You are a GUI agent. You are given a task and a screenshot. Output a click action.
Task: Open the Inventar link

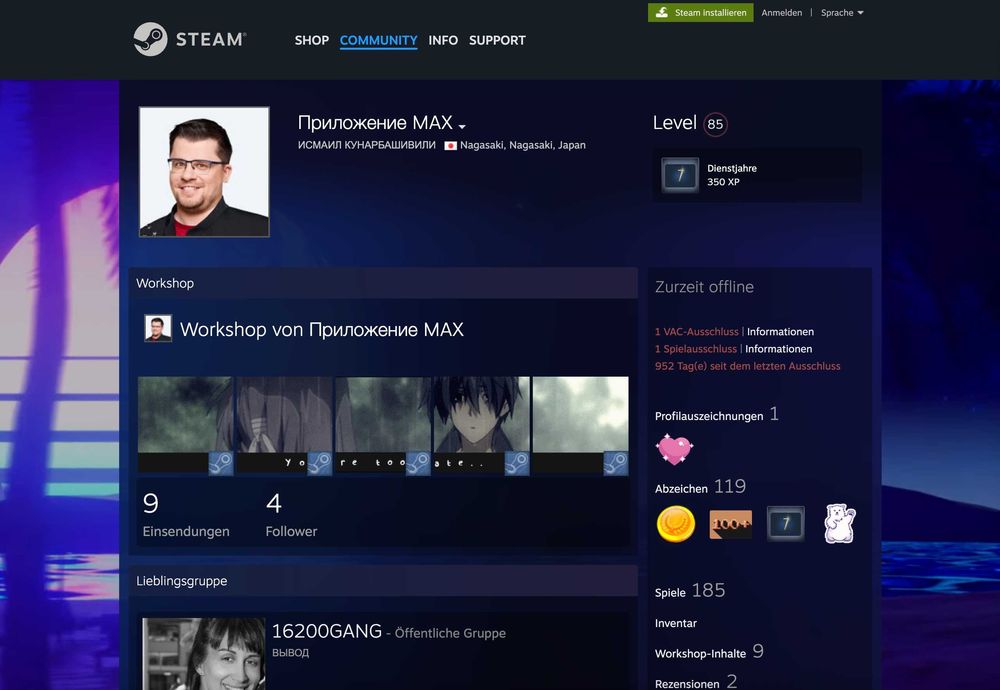coord(675,623)
